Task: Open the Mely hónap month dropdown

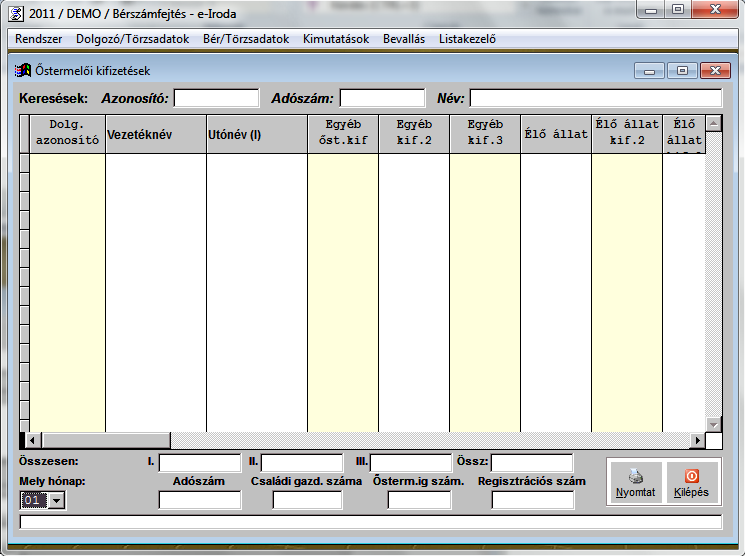Action: tap(55, 500)
